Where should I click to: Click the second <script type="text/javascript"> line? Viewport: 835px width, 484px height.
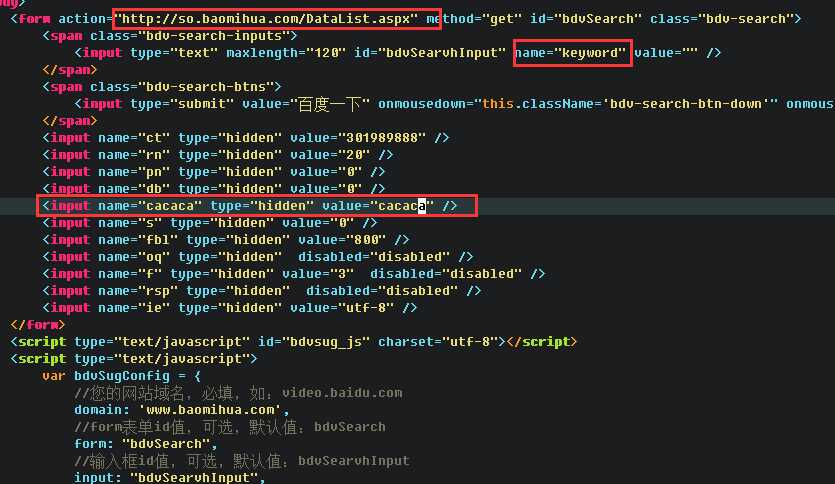coord(134,359)
